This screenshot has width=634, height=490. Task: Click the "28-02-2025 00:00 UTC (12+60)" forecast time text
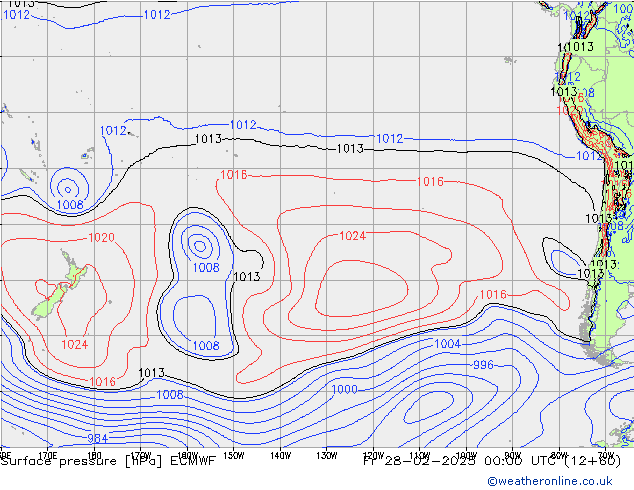click(502, 461)
